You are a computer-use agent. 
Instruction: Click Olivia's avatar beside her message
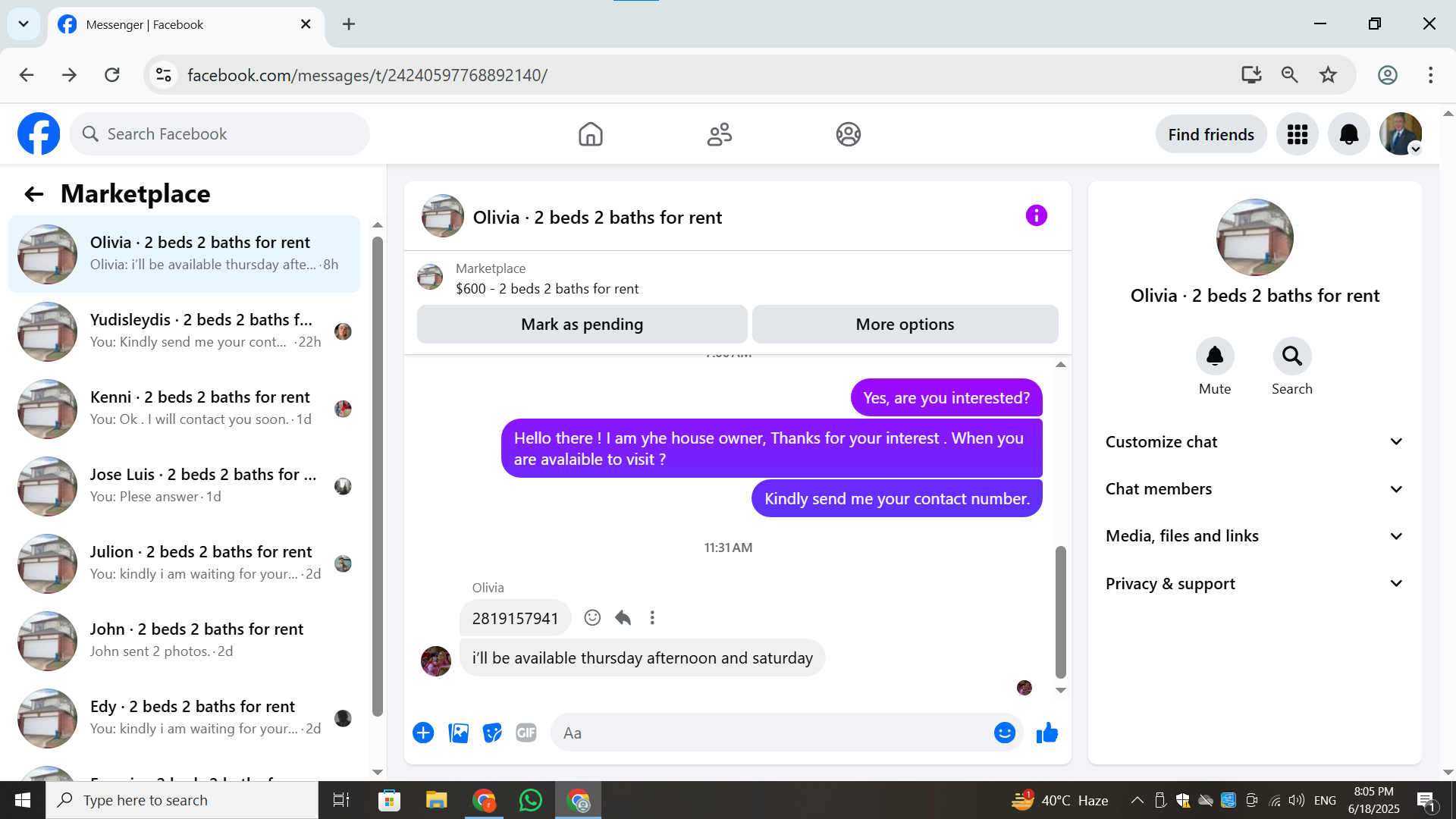pos(436,661)
